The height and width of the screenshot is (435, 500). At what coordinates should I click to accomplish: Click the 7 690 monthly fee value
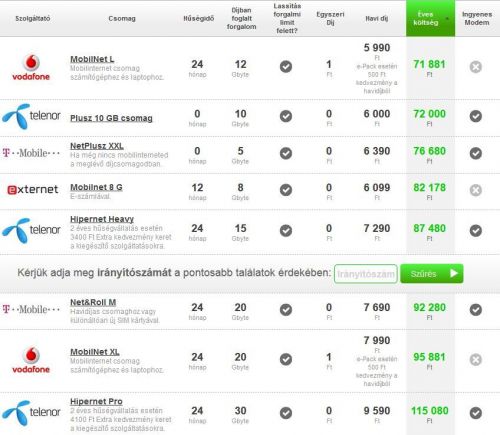[377, 308]
